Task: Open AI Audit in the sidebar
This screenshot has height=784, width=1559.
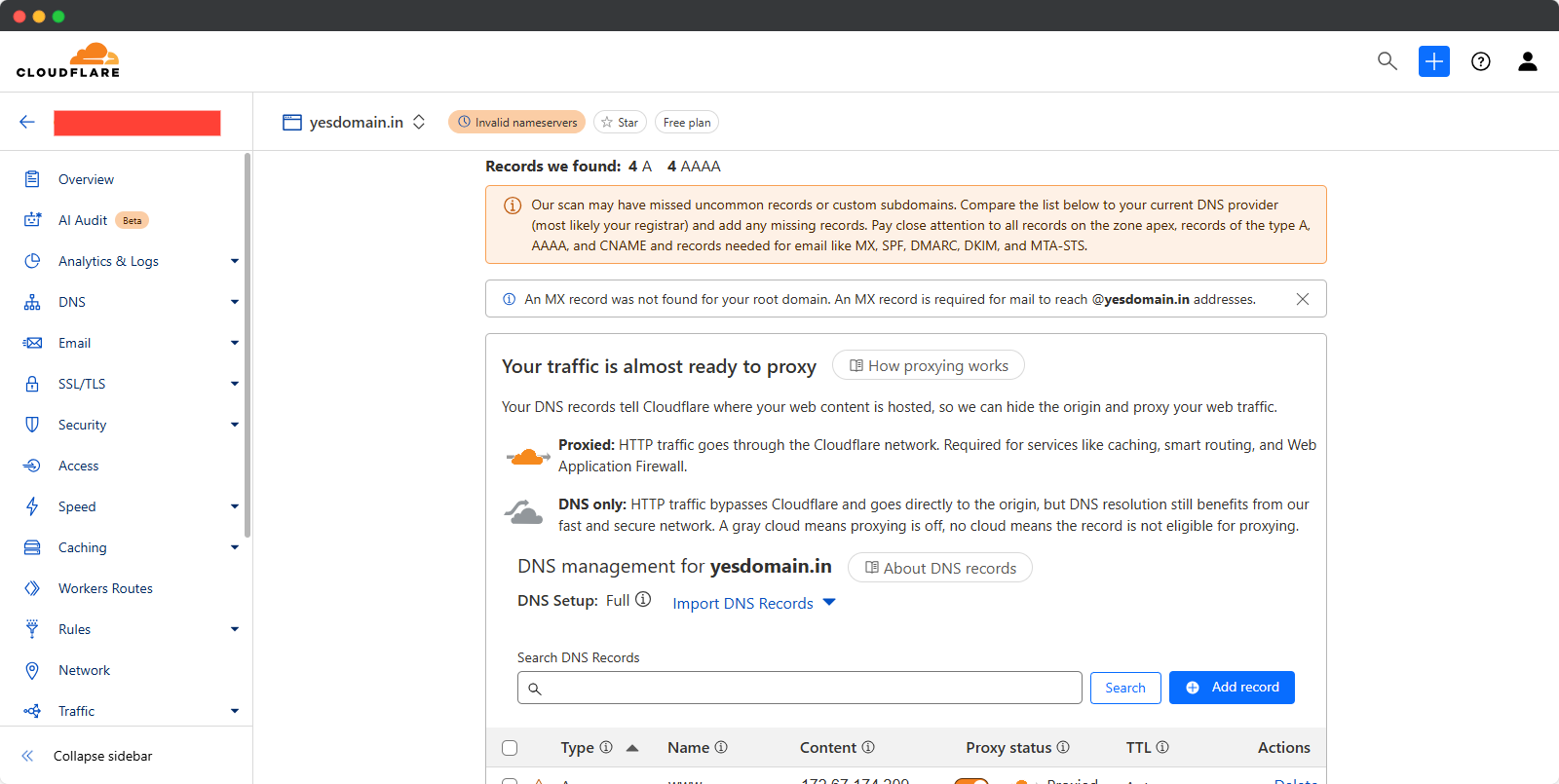Action: coord(83,220)
